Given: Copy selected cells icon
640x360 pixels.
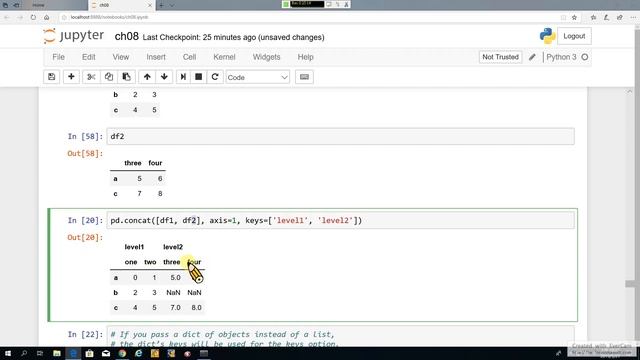Looking at the screenshot, I should [109, 77].
